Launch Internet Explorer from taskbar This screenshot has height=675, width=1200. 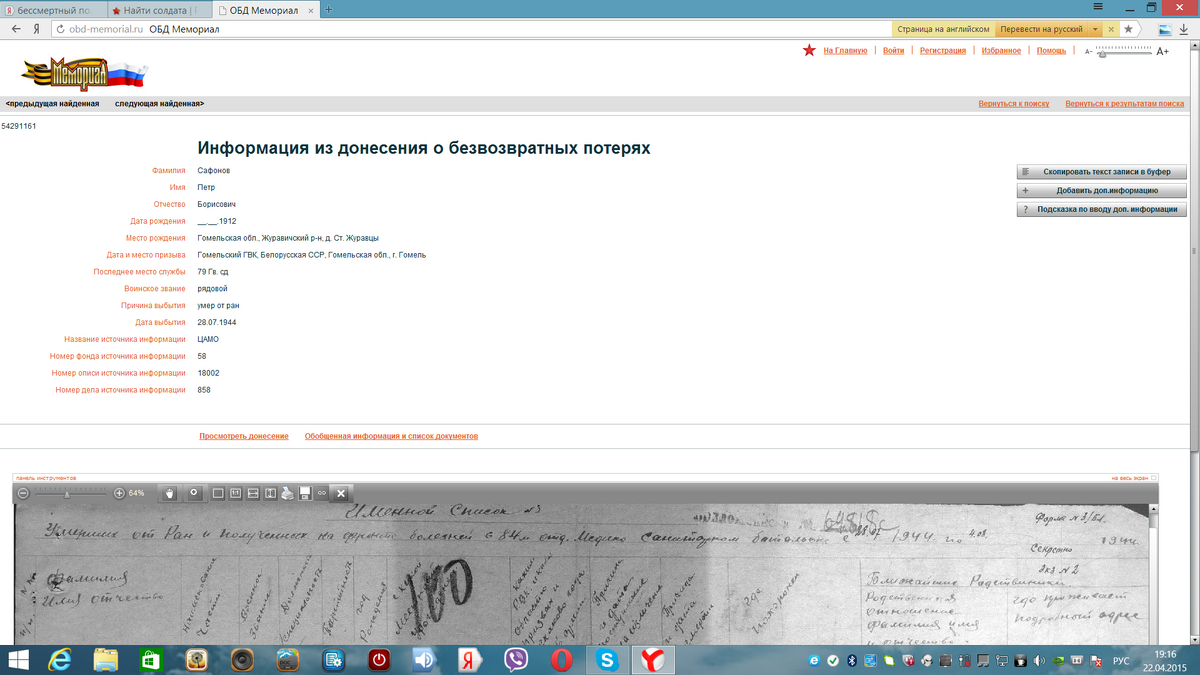pyautogui.click(x=61, y=660)
